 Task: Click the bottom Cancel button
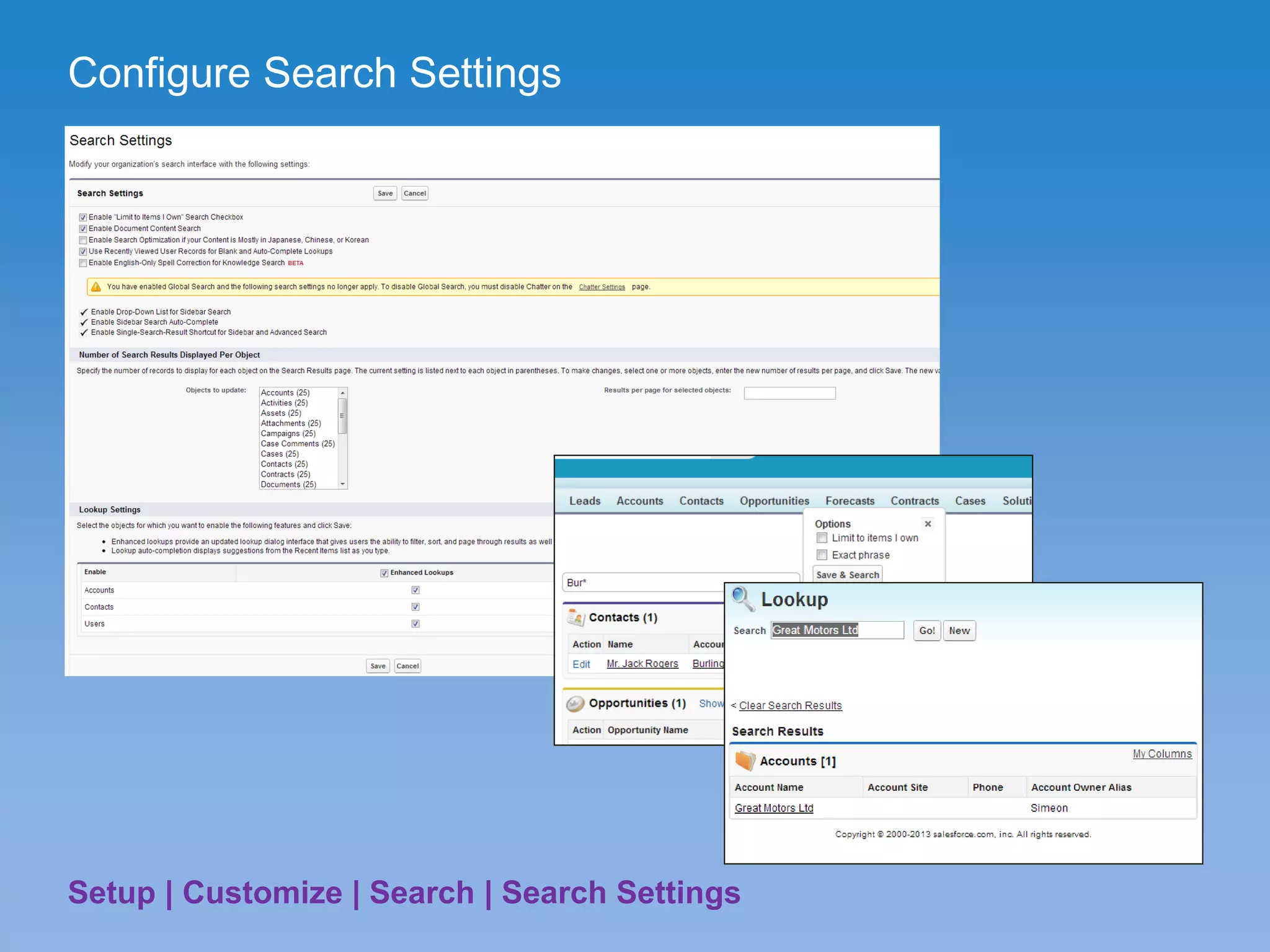tap(407, 666)
